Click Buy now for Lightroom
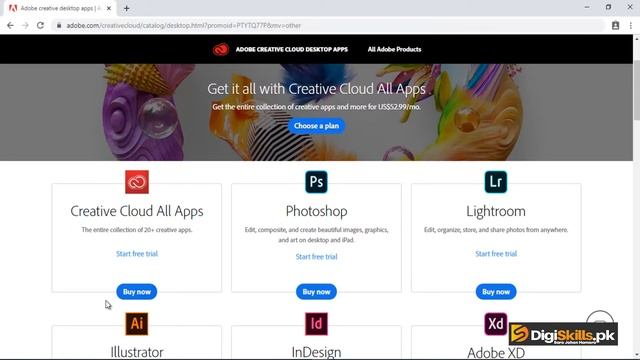Image resolution: width=640 pixels, height=360 pixels. 496,291
